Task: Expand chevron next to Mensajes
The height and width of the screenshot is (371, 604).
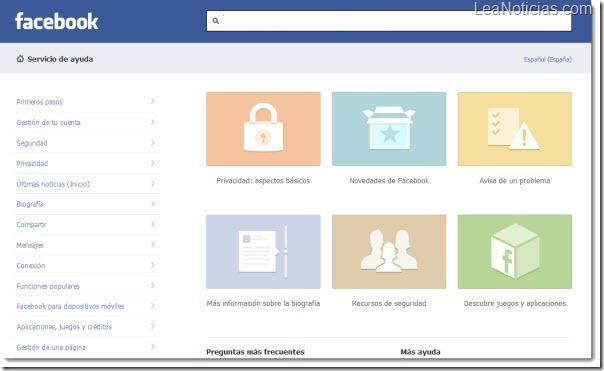Action: pos(153,245)
